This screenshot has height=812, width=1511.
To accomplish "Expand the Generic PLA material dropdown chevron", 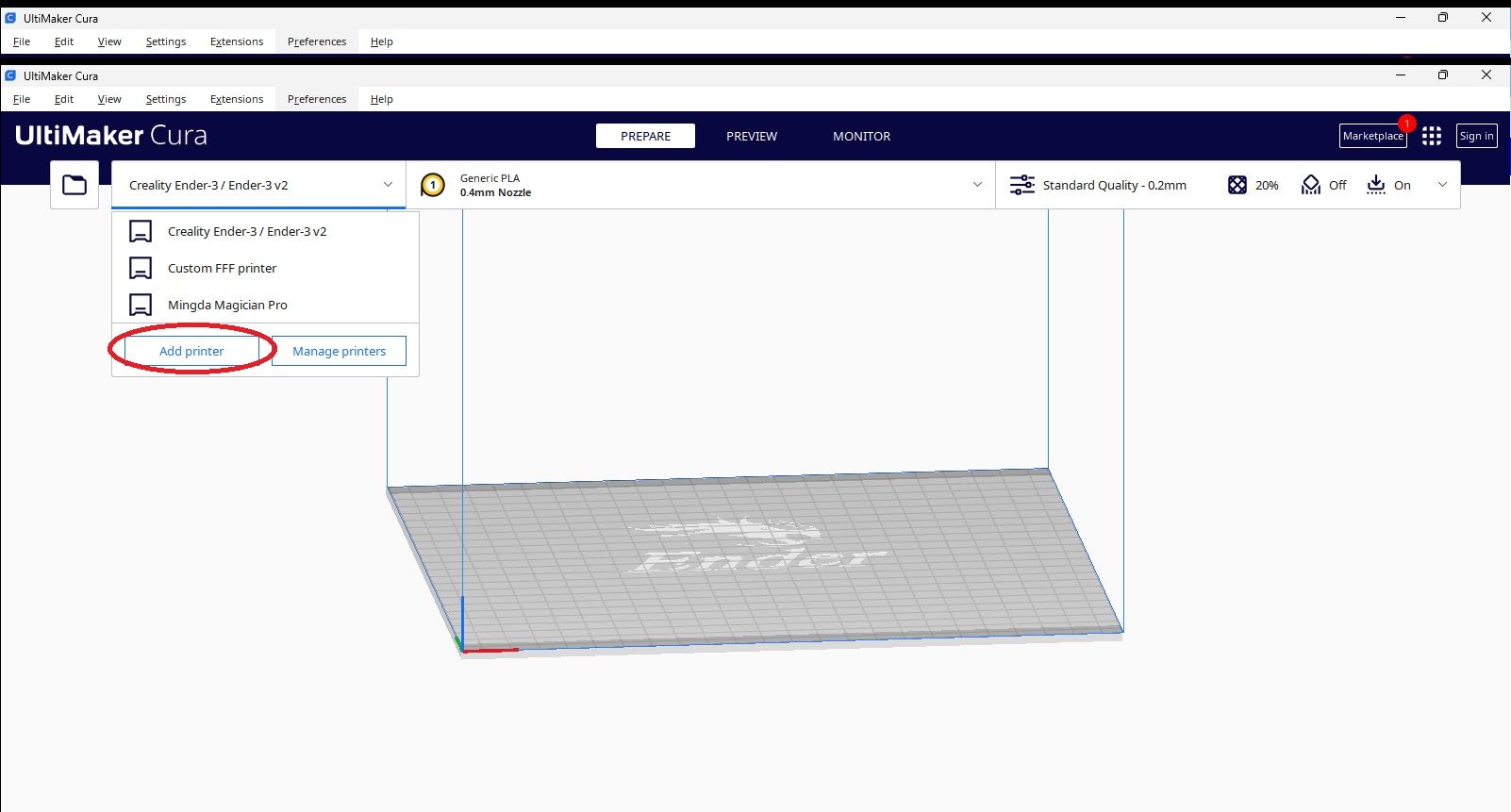I will tap(977, 185).
